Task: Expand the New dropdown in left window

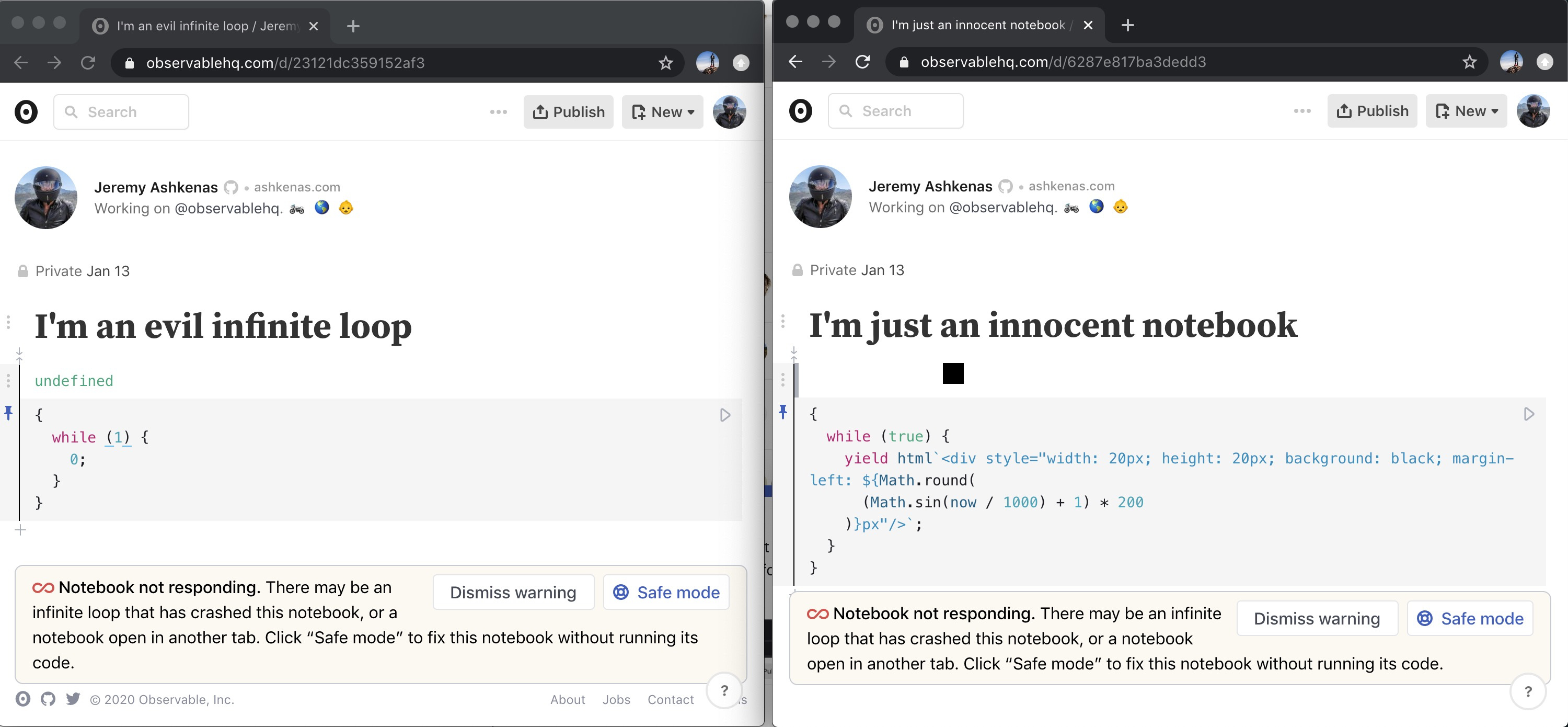Action: pos(663,112)
